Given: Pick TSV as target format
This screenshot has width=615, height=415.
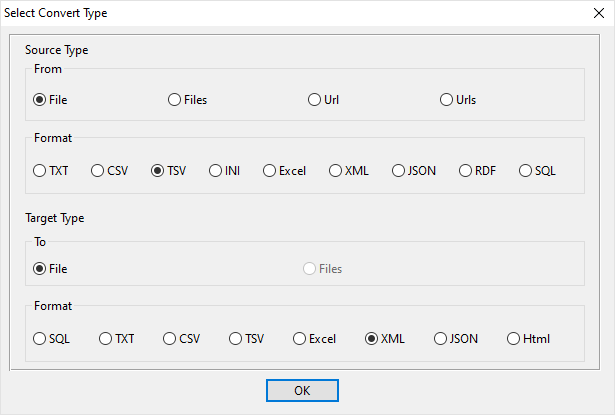Looking at the screenshot, I should pos(236,339).
